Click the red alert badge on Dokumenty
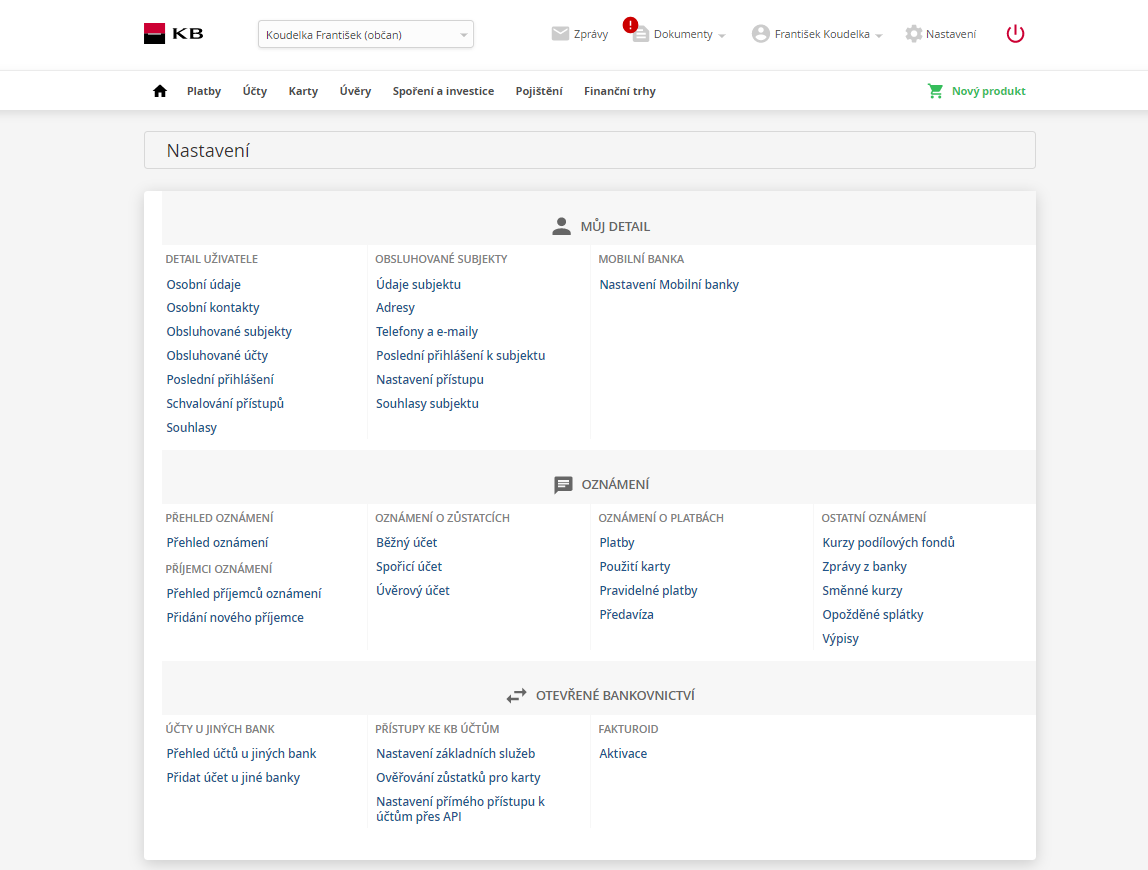Image resolution: width=1148 pixels, height=870 pixels. pyautogui.click(x=630, y=25)
